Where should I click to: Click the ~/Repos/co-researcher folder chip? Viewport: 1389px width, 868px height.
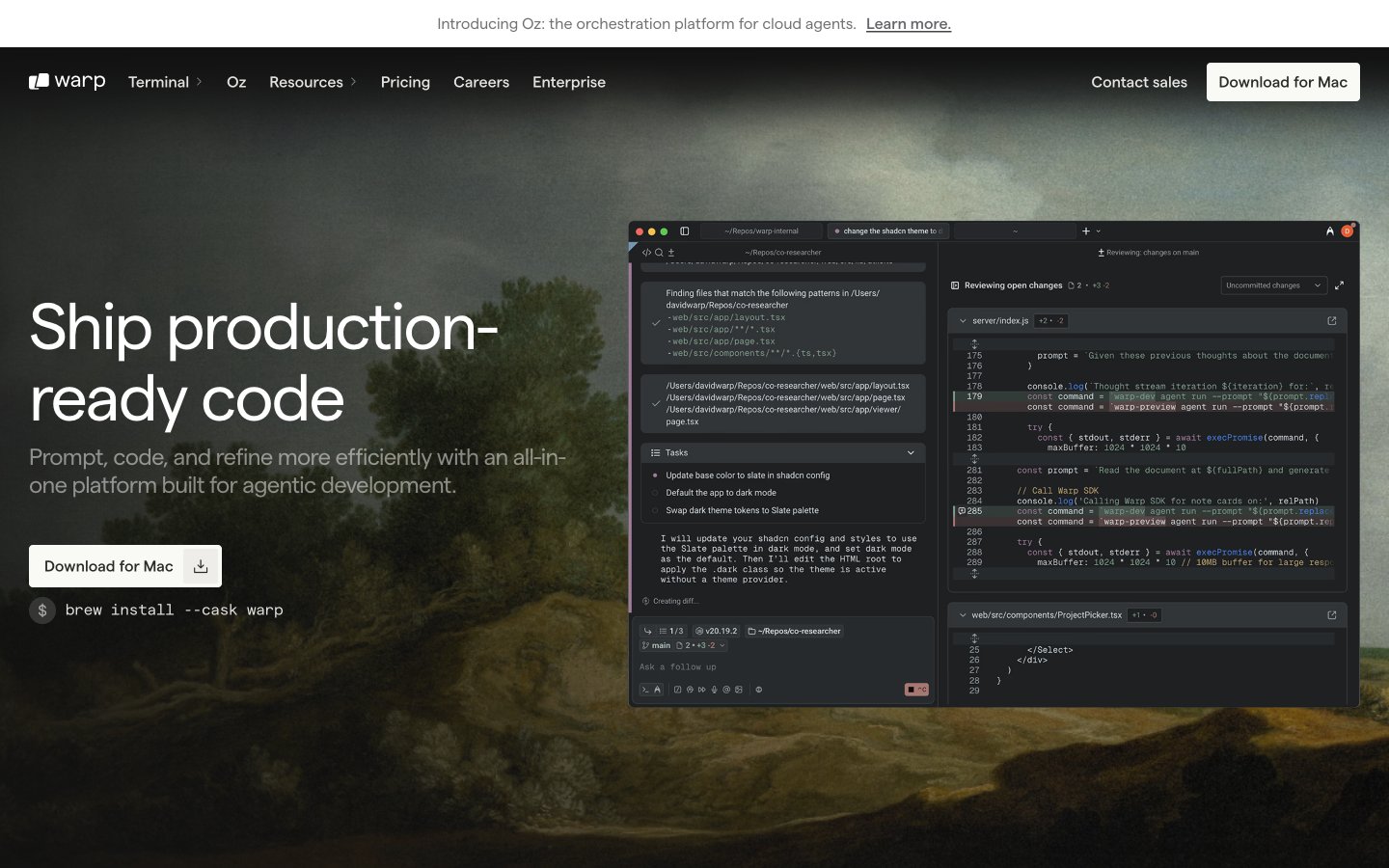tap(794, 631)
